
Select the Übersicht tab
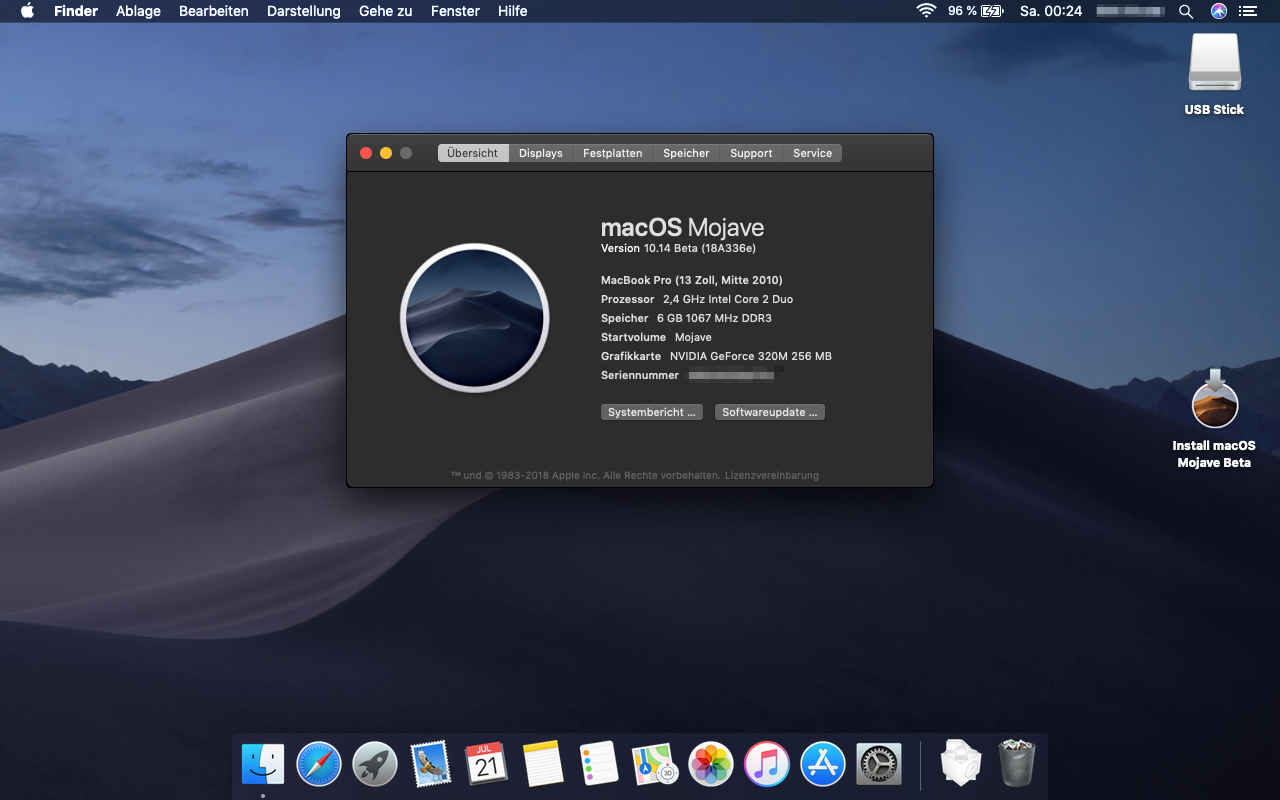click(473, 153)
